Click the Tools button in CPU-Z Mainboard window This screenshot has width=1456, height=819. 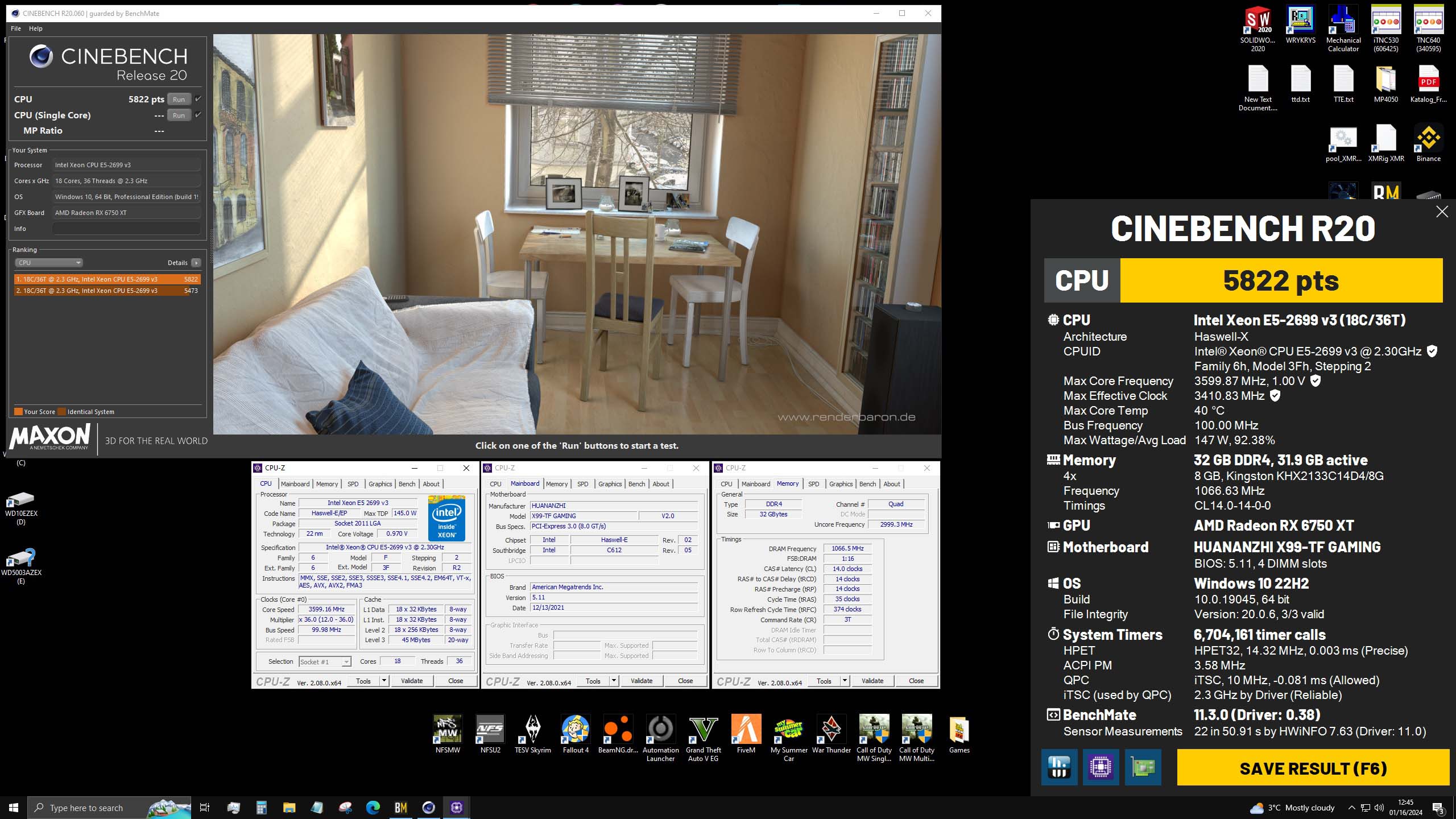click(593, 681)
